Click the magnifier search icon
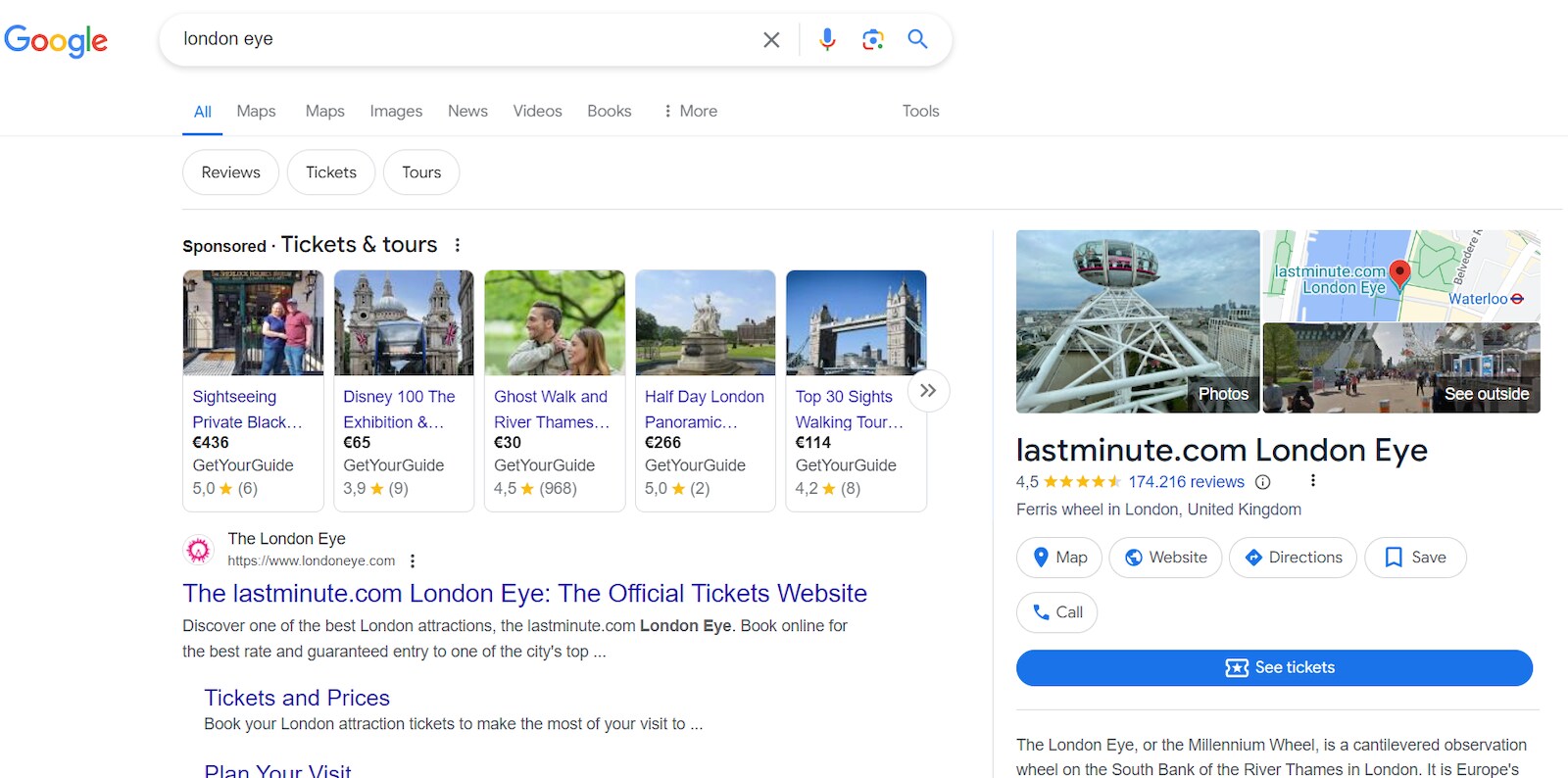Viewport: 1568px width, 778px height. 917,39
